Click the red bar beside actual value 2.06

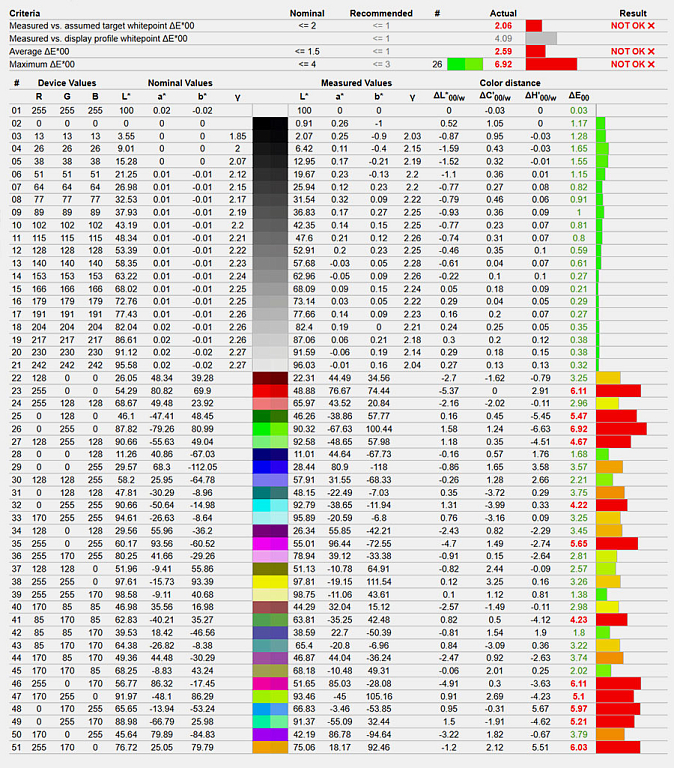(533, 24)
